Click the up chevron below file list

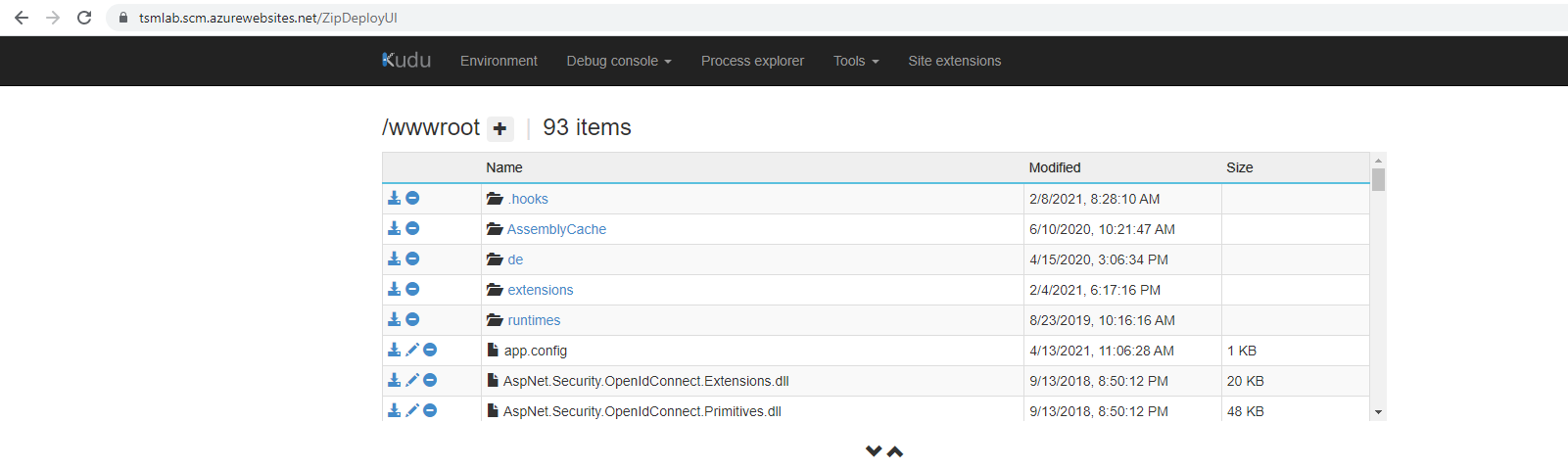coord(895,451)
